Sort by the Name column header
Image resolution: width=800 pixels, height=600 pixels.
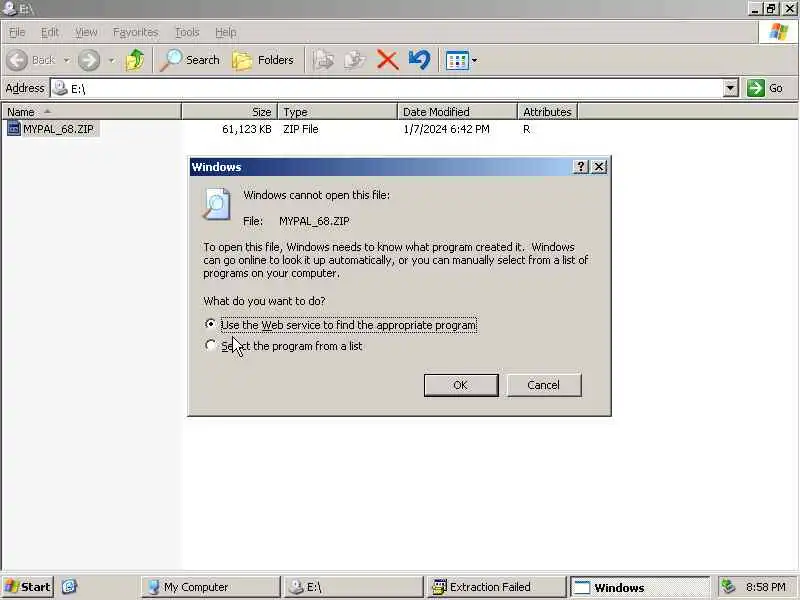coord(91,111)
